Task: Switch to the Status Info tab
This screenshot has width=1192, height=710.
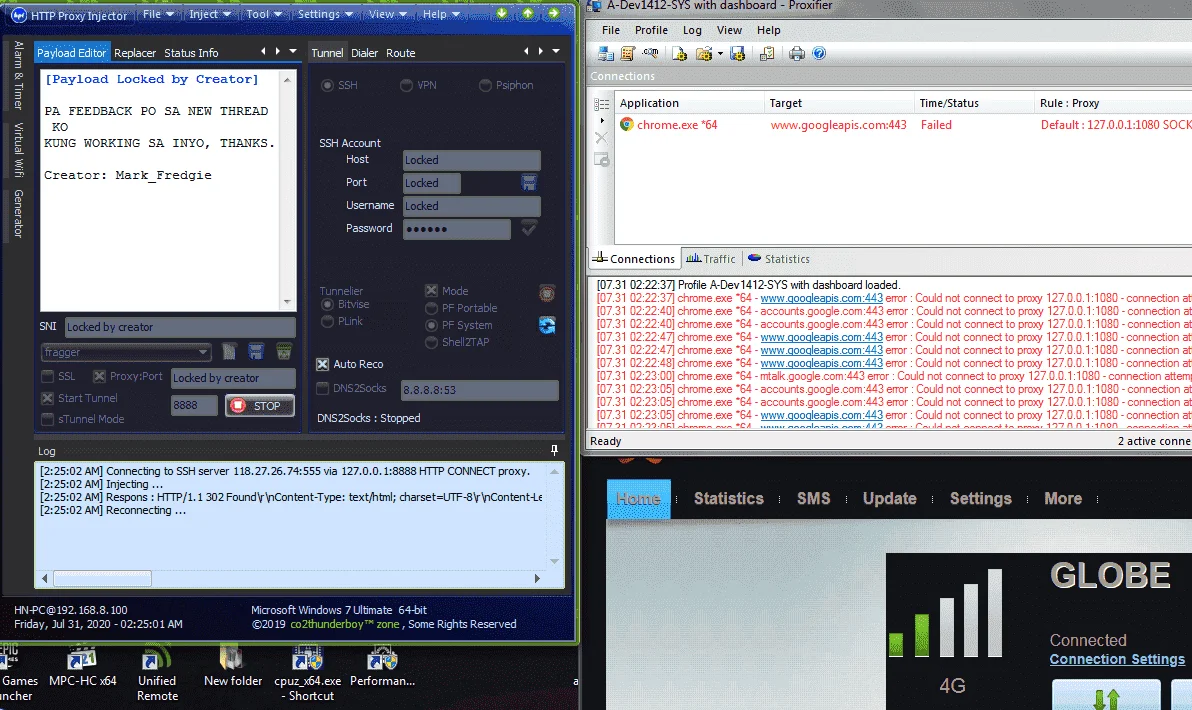Action: click(191, 52)
